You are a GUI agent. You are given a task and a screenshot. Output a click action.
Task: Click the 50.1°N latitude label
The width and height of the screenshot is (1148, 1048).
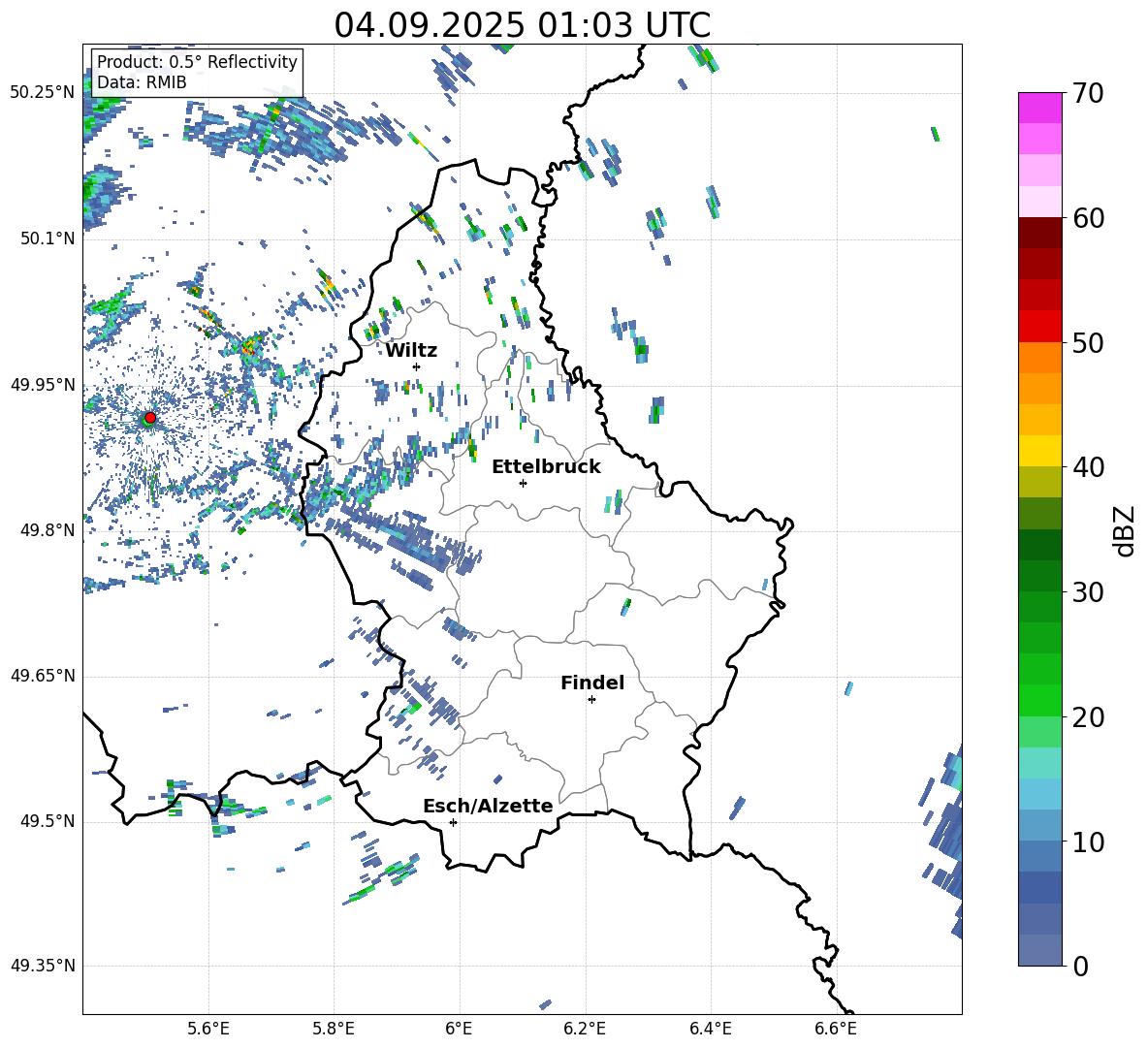(47, 238)
